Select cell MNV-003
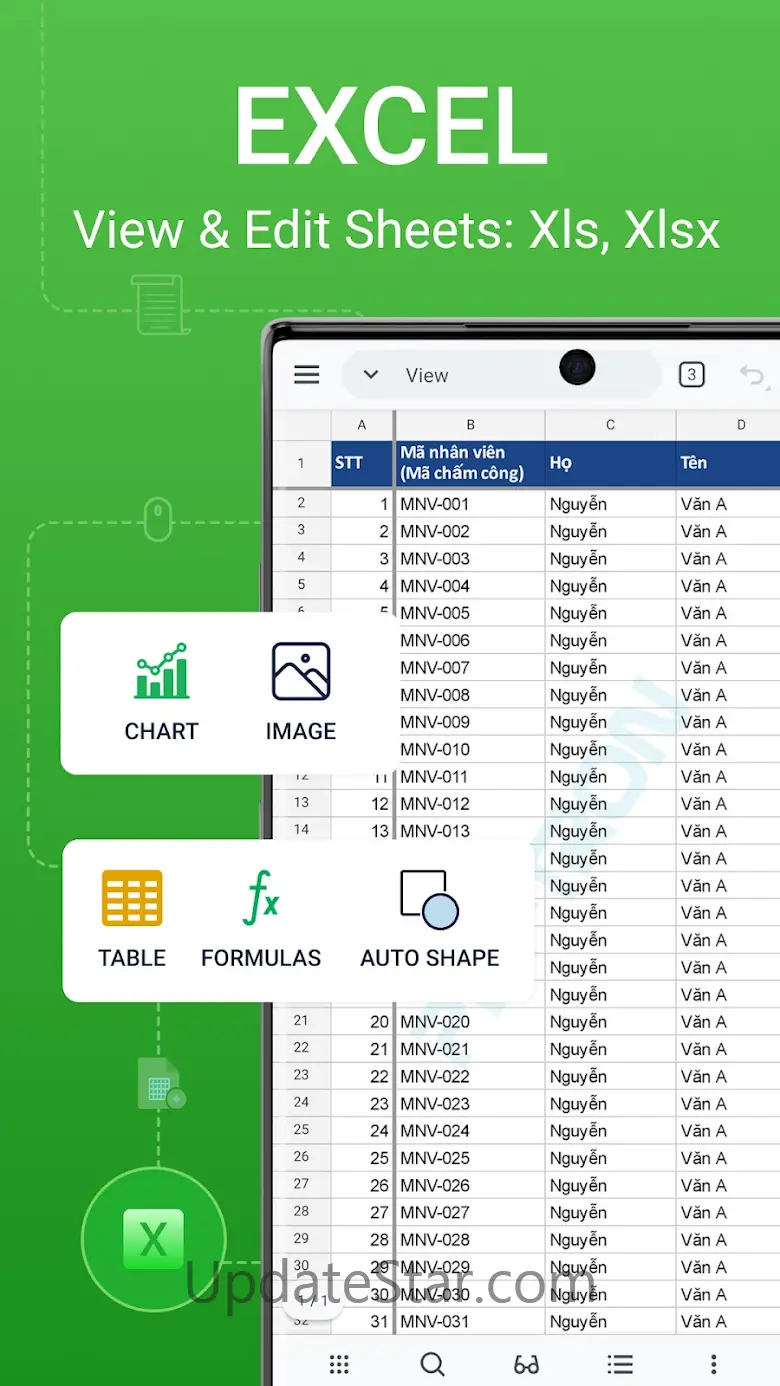The height and width of the screenshot is (1386, 780). pos(471,558)
